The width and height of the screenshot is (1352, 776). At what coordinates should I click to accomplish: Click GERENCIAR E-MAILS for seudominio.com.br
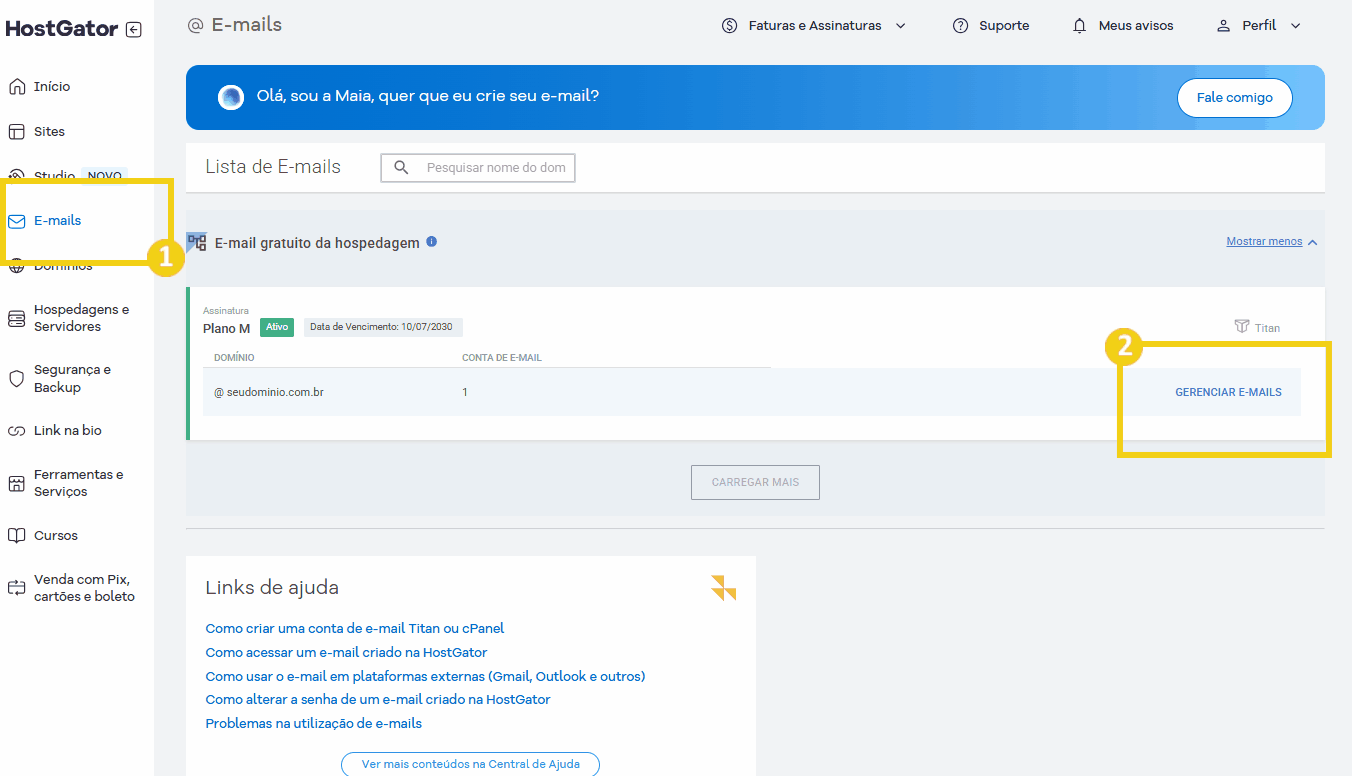1228,392
